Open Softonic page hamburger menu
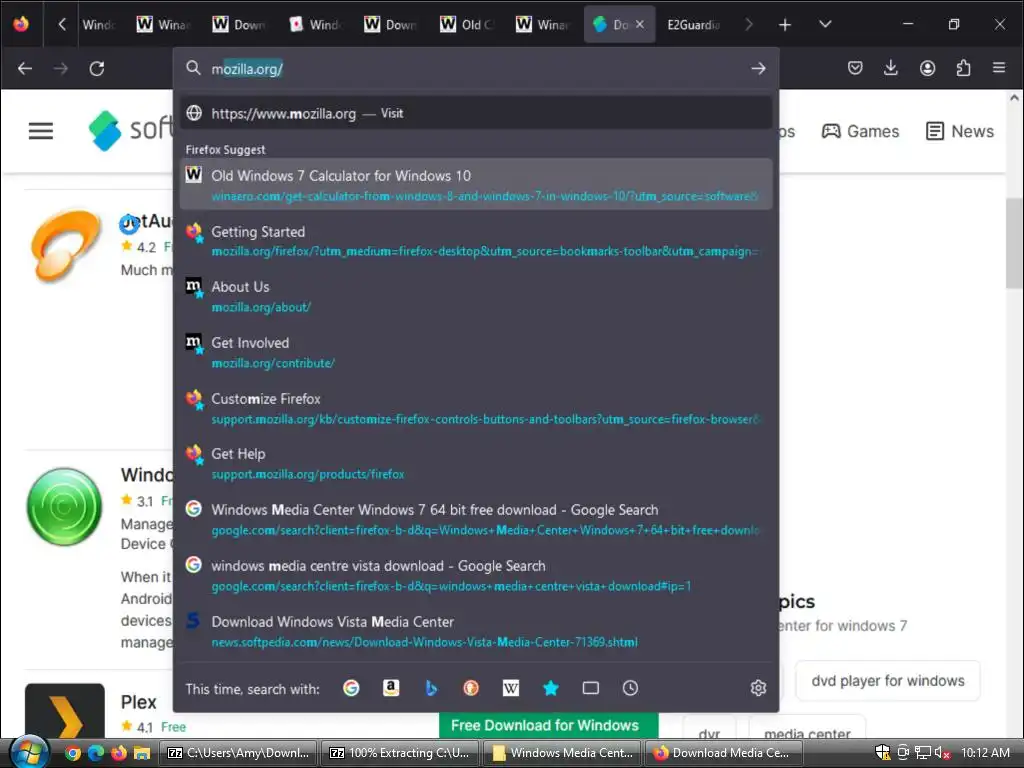Viewport: 1024px width, 768px height. (x=40, y=131)
